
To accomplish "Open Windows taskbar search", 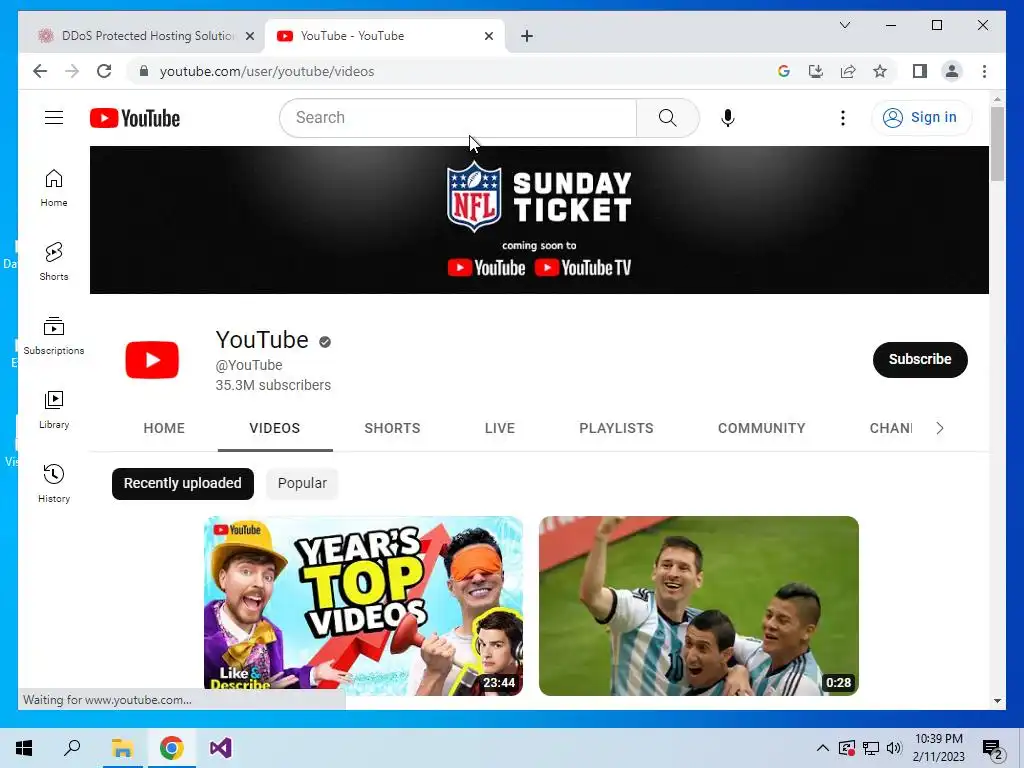I will coord(72,748).
